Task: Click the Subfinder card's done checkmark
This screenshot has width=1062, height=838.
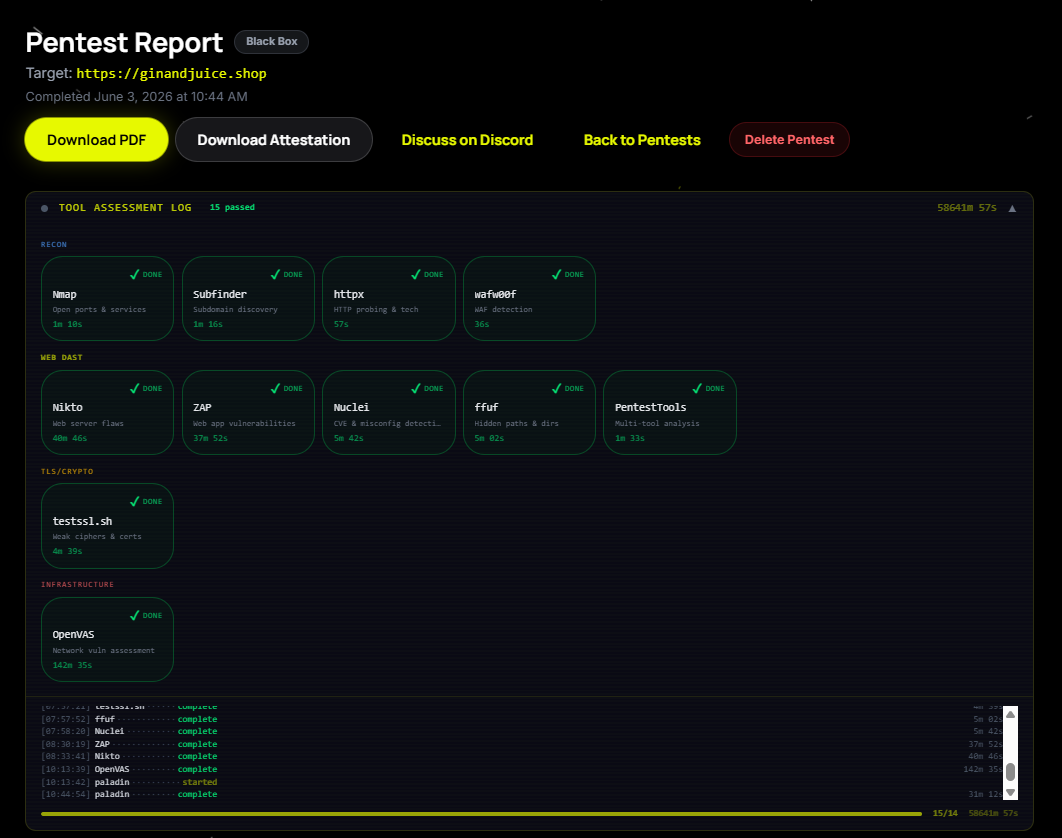Action: pos(275,274)
